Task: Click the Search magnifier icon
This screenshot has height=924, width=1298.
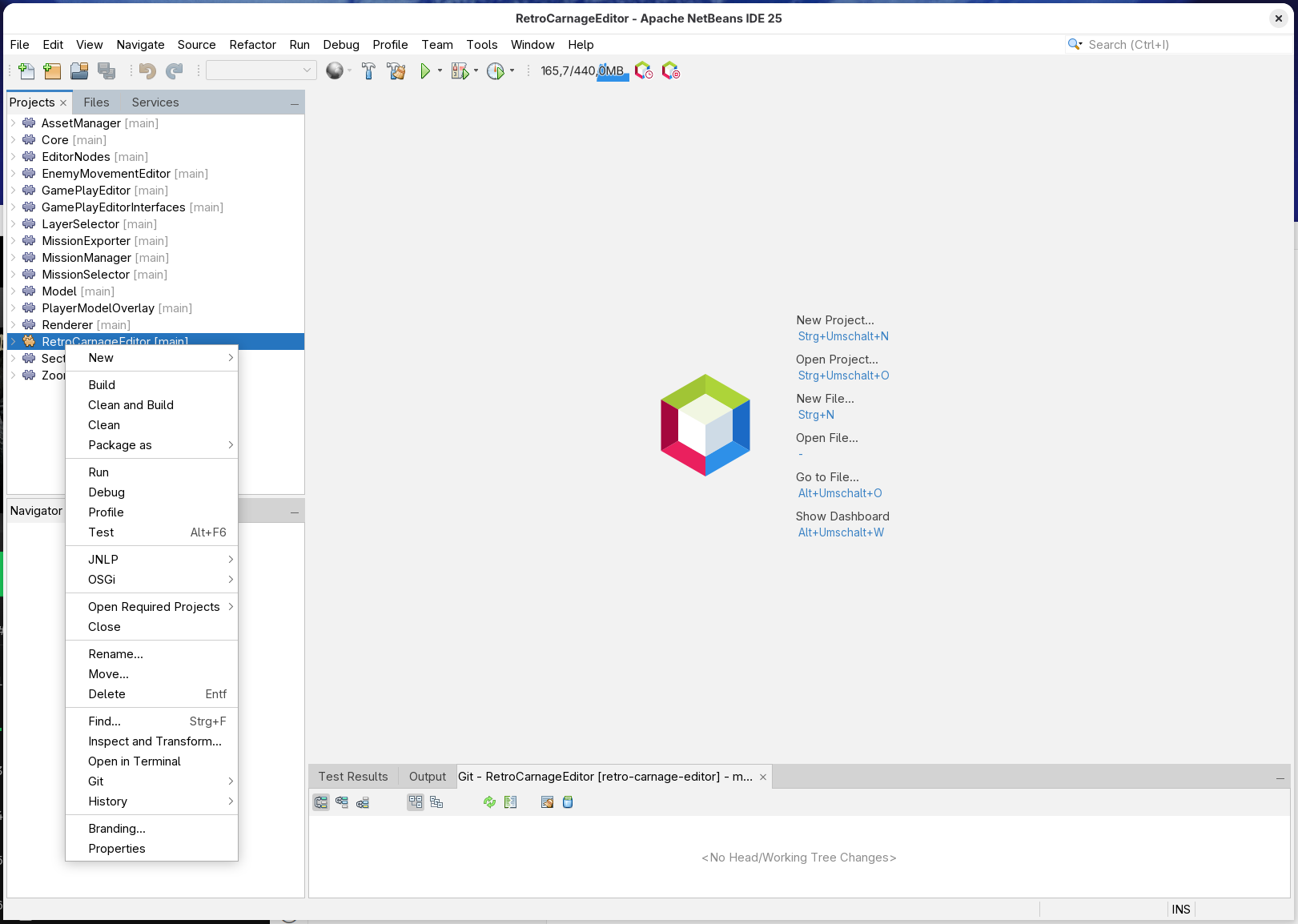Action: (x=1075, y=45)
